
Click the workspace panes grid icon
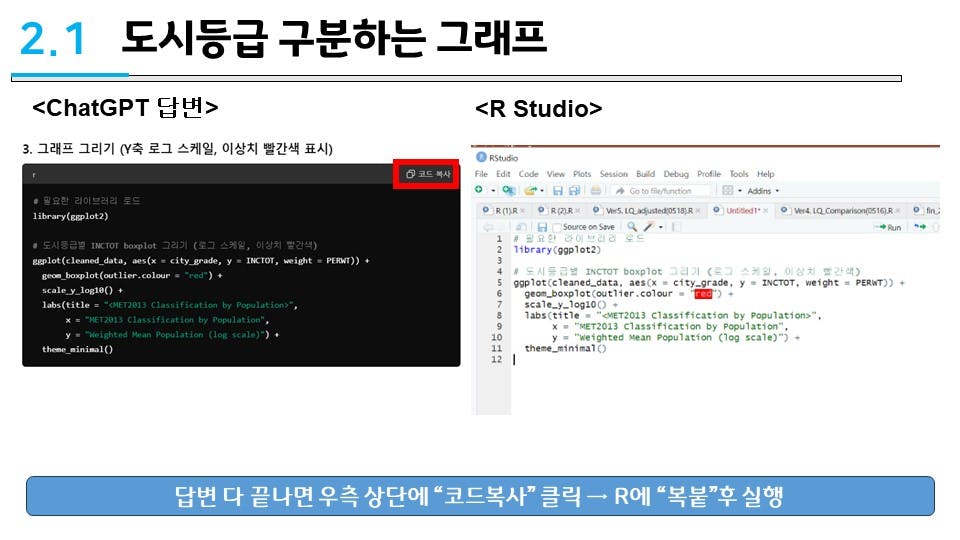(x=727, y=190)
